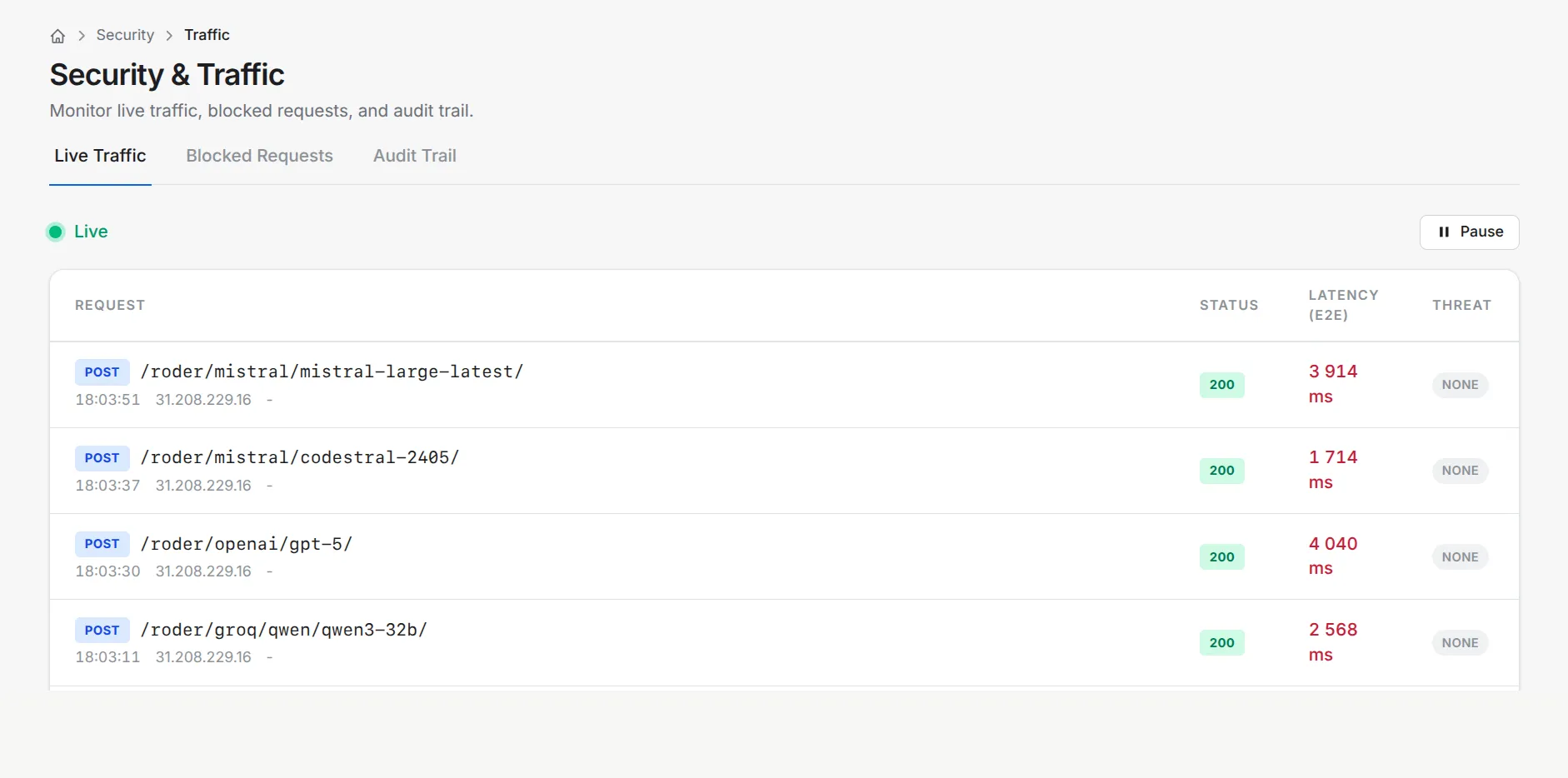The height and width of the screenshot is (778, 1568).
Task: Go to the home breadcrumb icon
Action: (x=57, y=36)
